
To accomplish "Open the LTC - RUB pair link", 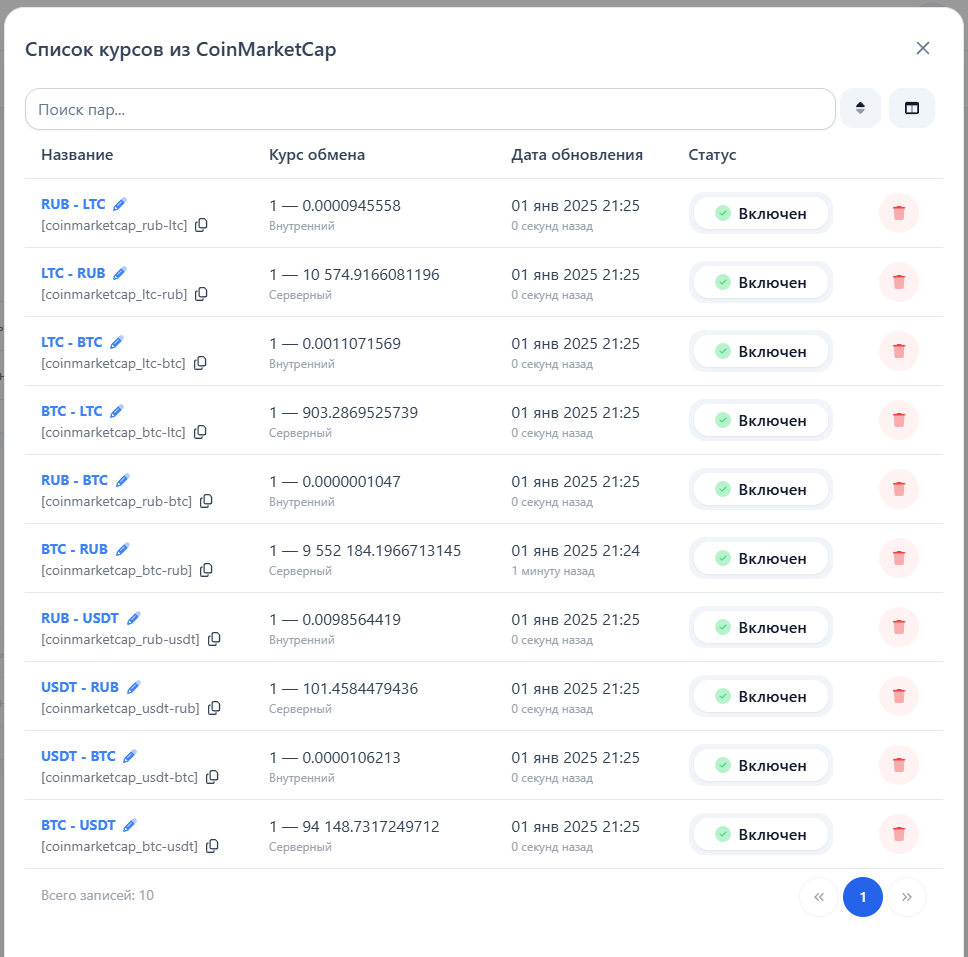I will [73, 273].
